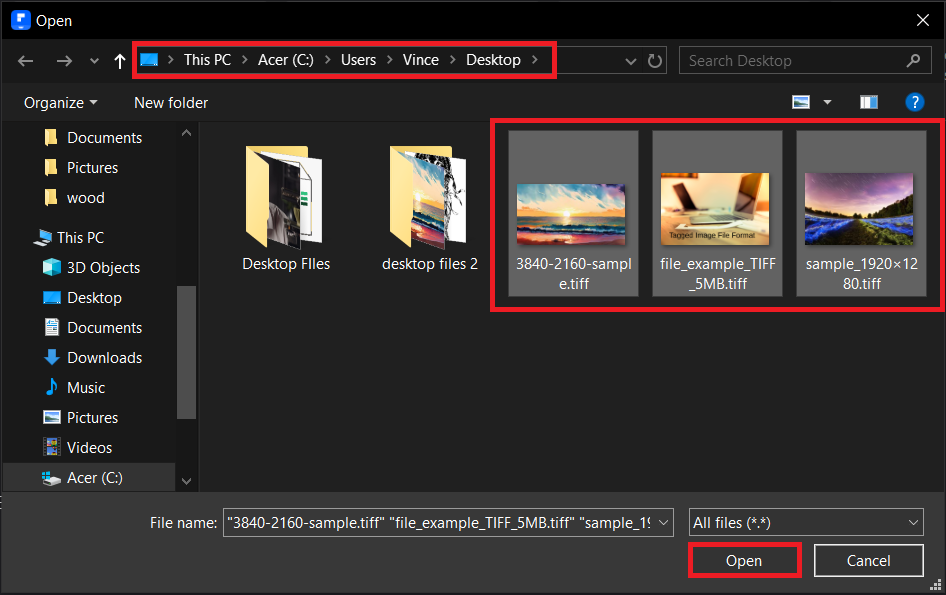Click New folder in the toolbar
946x595 pixels.
tap(170, 102)
